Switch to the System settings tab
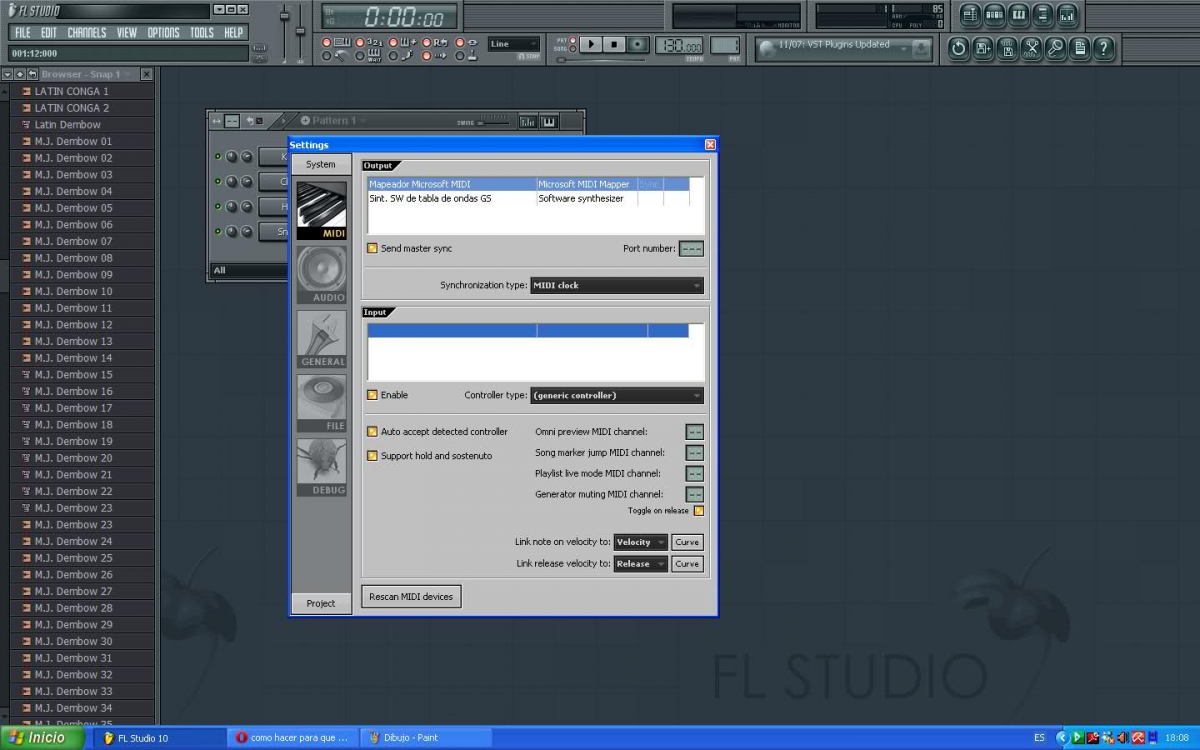 coord(321,164)
